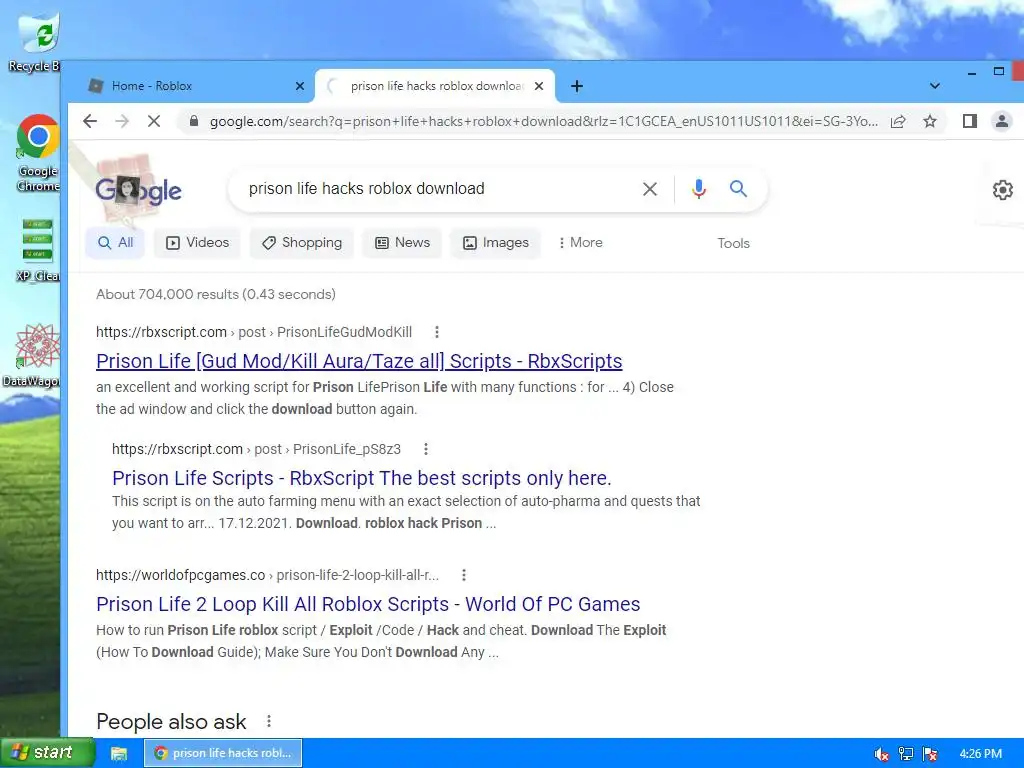This screenshot has width=1024, height=768.
Task: Open Prison Life 2 Loop Kill All link
Action: [x=368, y=604]
